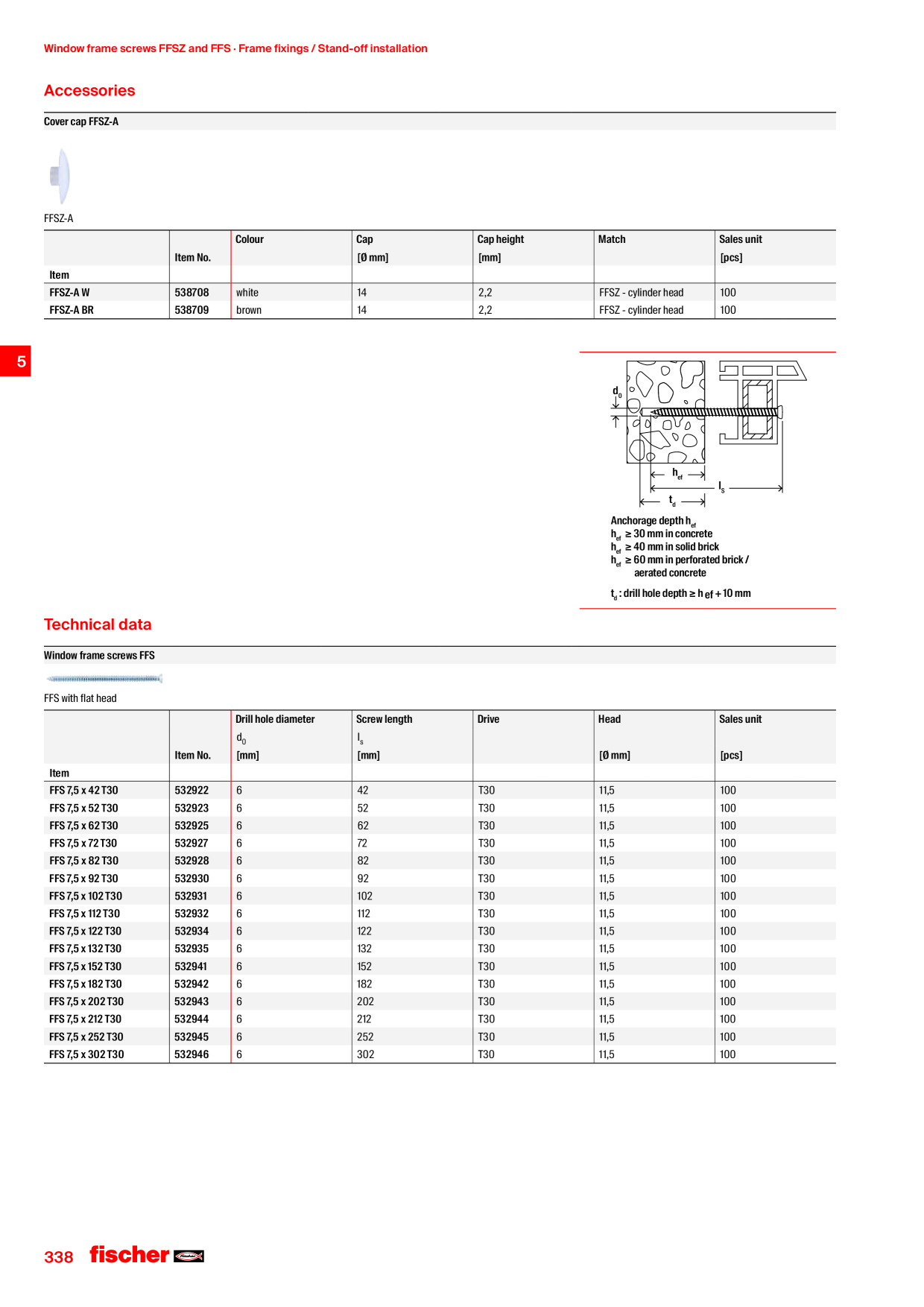The height and width of the screenshot is (1307, 924).
Task: Click page number 338
Action: click(59, 1257)
